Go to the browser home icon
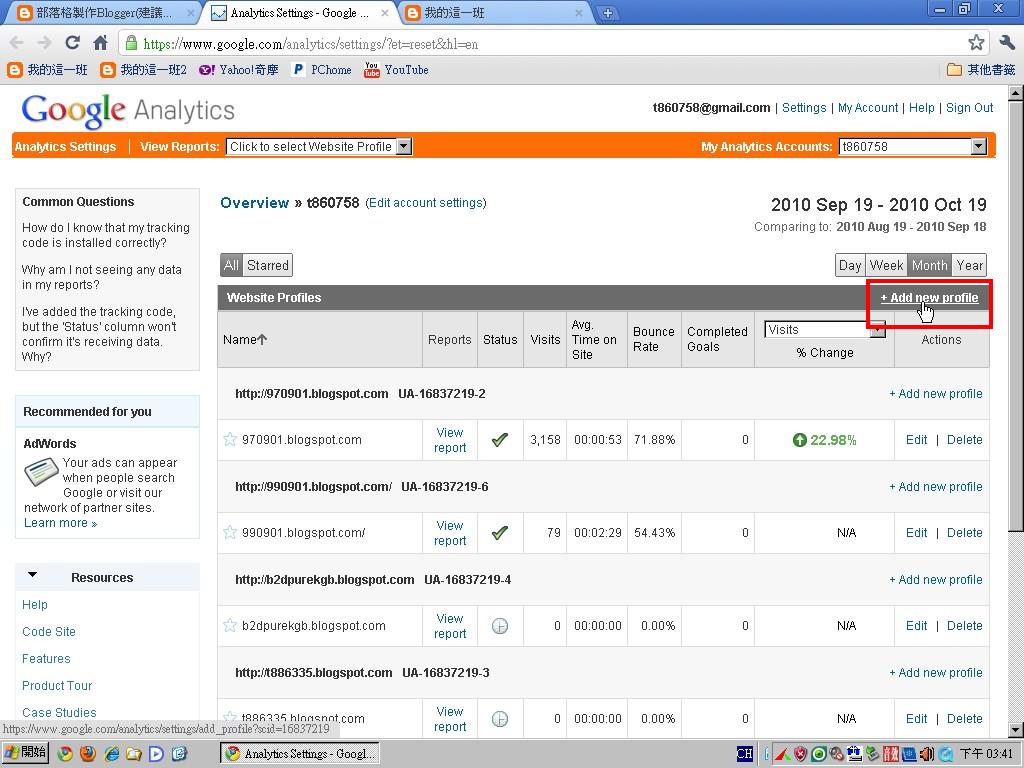Image resolution: width=1024 pixels, height=768 pixels. (101, 43)
